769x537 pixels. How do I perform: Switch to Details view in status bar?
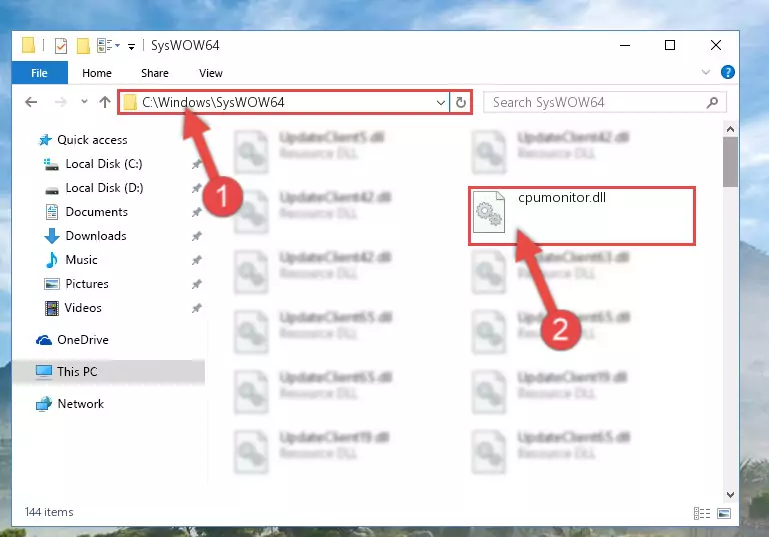pyautogui.click(x=702, y=513)
